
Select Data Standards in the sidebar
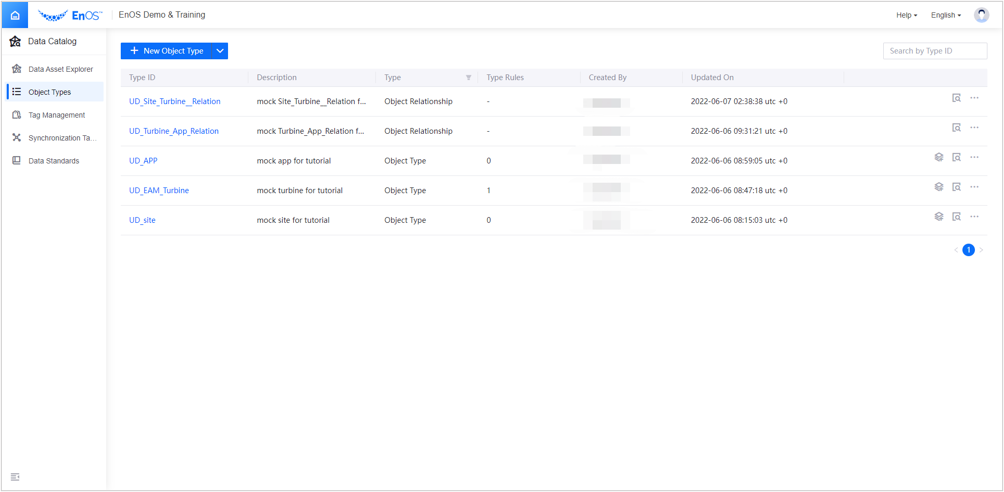click(x=53, y=161)
